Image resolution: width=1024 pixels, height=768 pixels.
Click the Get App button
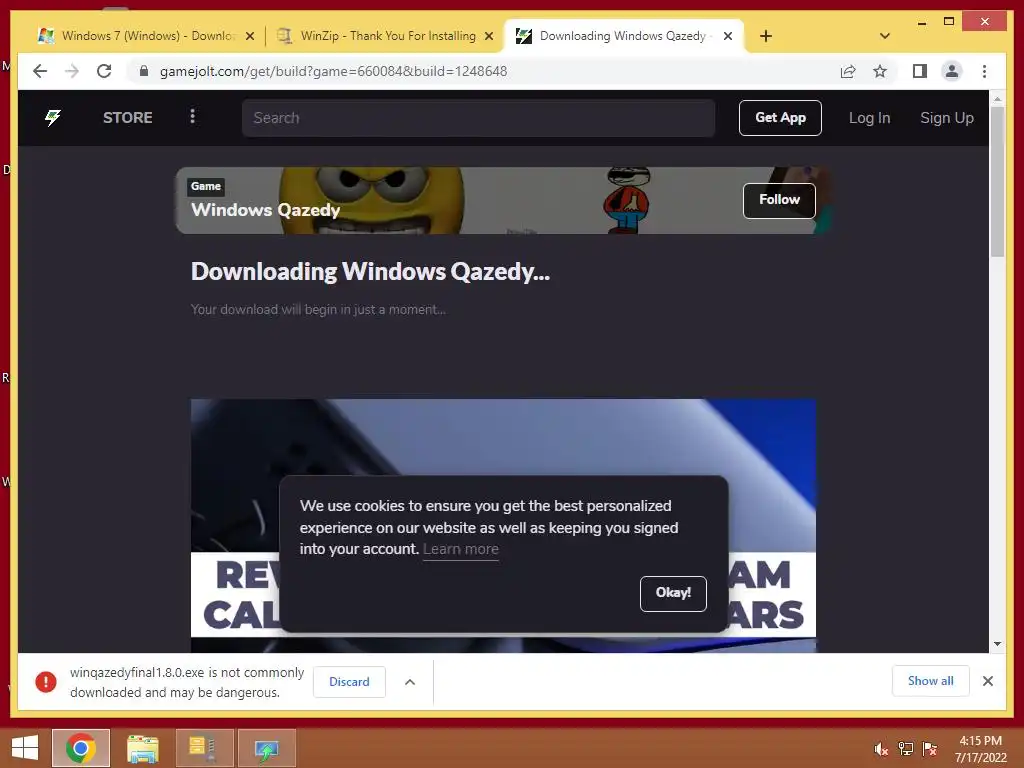(x=780, y=118)
